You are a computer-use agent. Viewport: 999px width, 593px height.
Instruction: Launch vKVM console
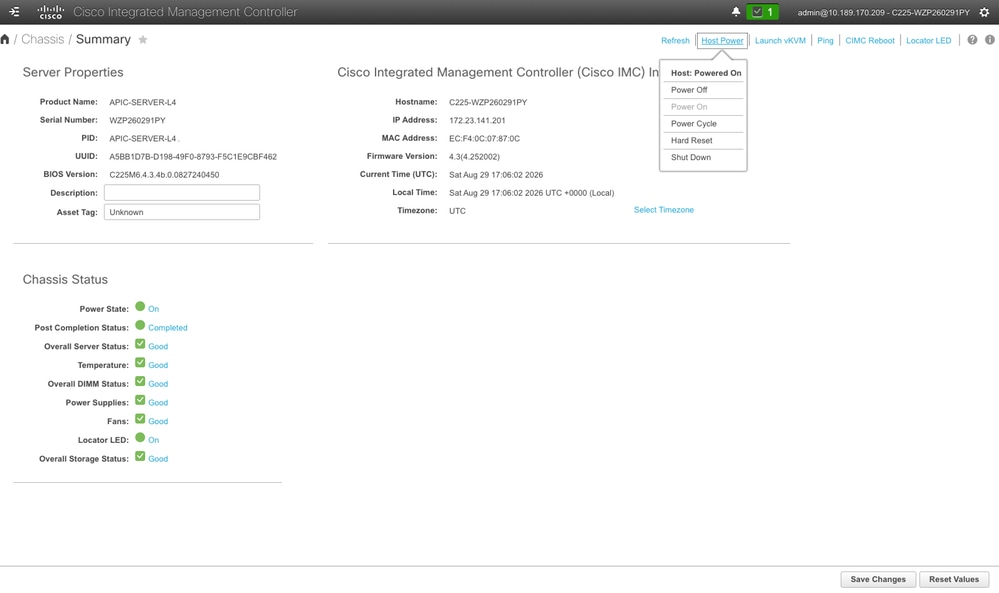click(x=780, y=40)
